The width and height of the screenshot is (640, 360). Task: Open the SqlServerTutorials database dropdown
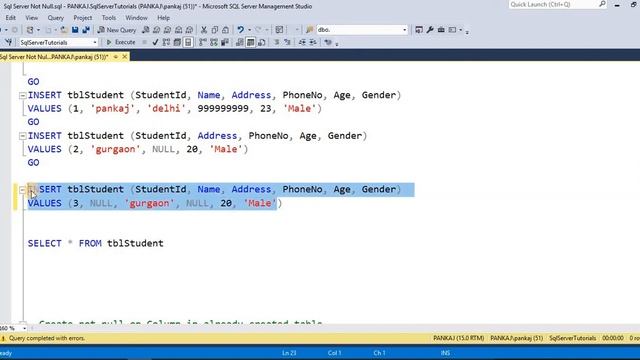pos(95,42)
